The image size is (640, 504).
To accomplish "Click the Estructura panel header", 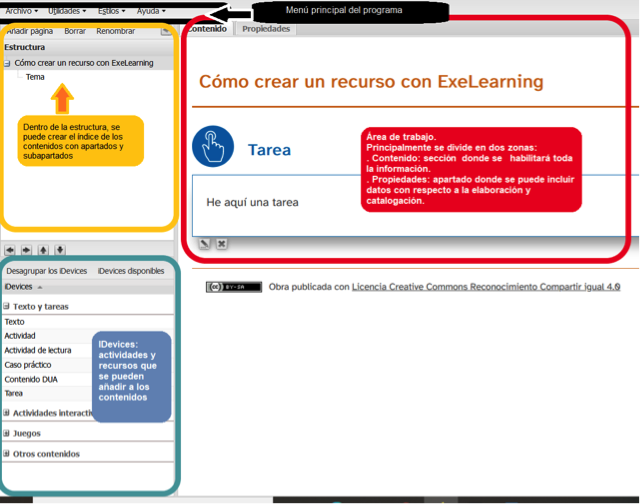I will pyautogui.click(x=88, y=47).
